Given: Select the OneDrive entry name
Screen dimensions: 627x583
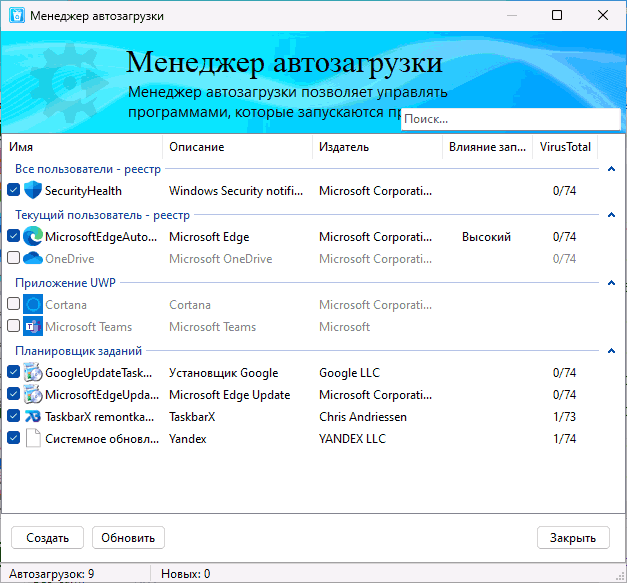Looking at the screenshot, I should [70, 259].
